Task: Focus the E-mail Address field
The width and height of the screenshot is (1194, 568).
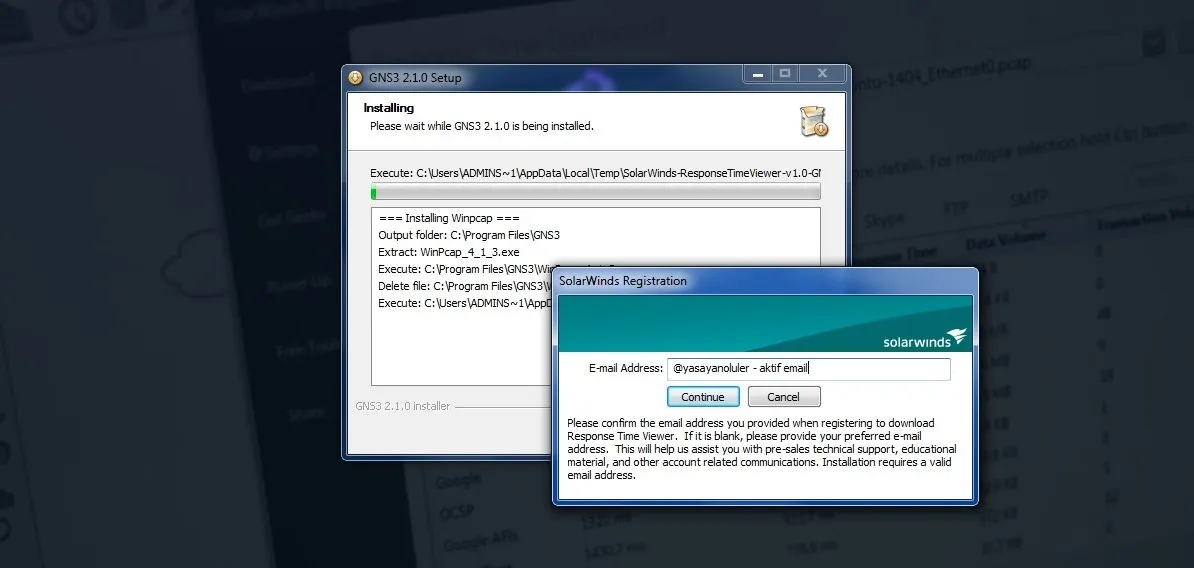Action: [809, 369]
